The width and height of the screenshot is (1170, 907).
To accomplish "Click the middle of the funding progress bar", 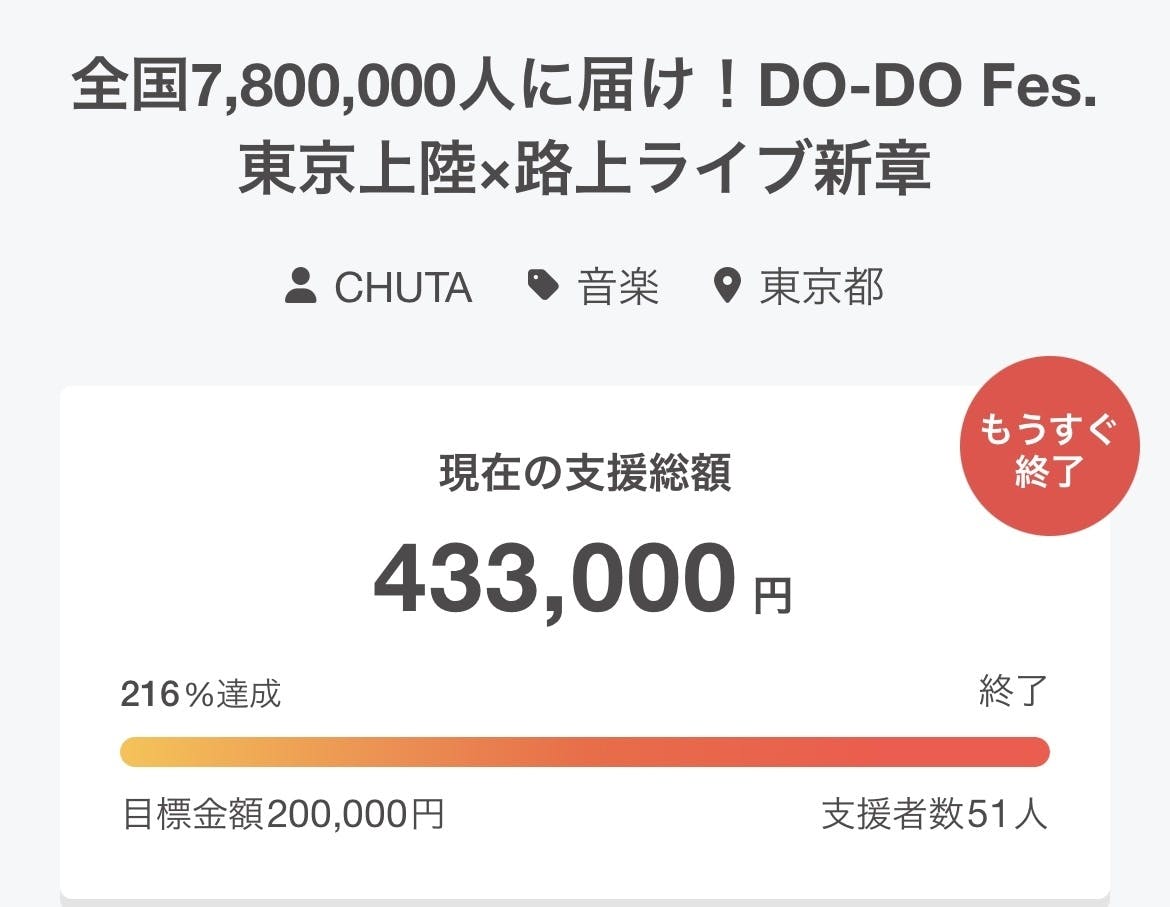I will [585, 752].
